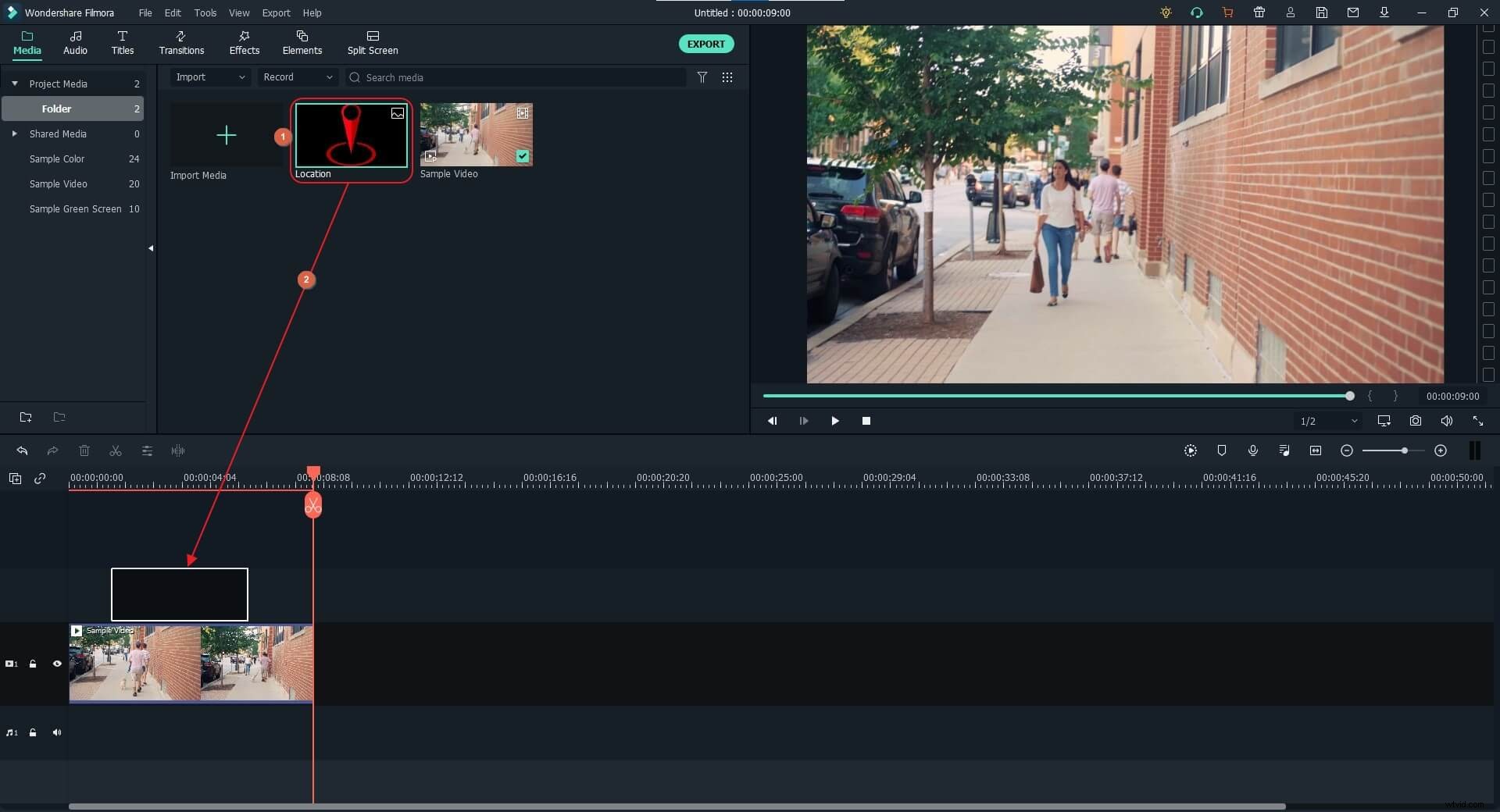Image resolution: width=1500 pixels, height=812 pixels.
Task: Add a marker on the timeline
Action: [x=1222, y=451]
